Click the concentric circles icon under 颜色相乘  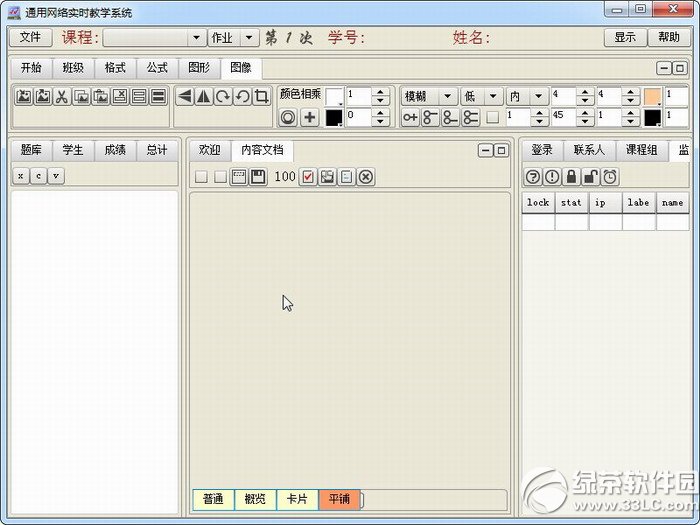[288, 117]
